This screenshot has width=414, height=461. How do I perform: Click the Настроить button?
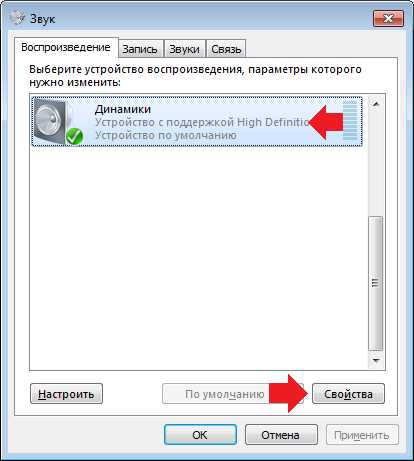click(66, 394)
